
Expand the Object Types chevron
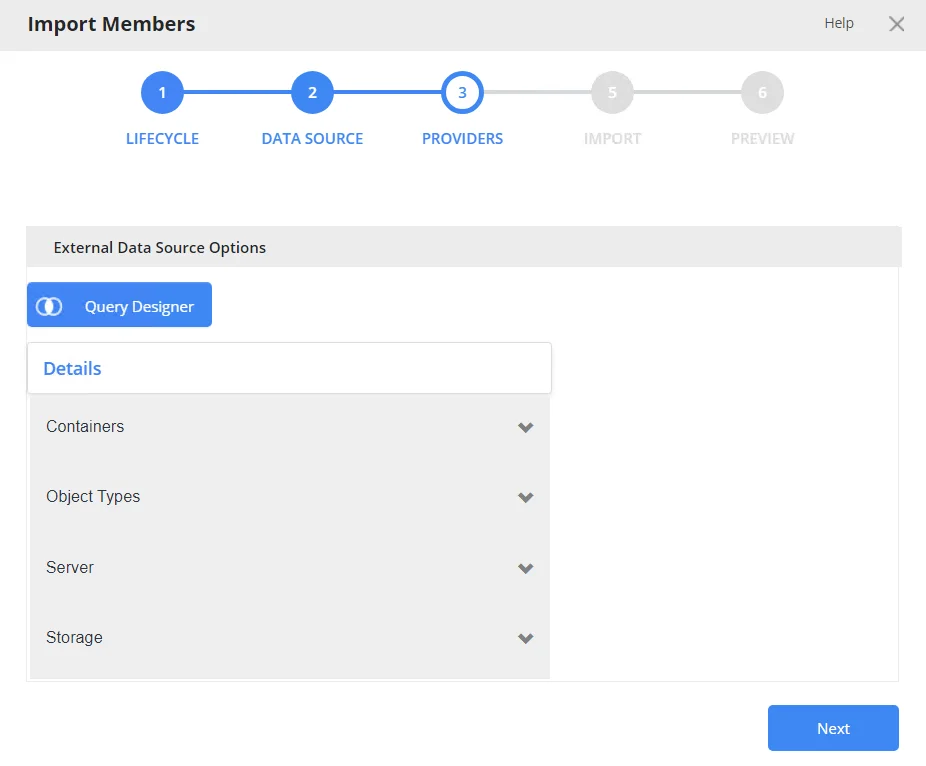[526, 497]
